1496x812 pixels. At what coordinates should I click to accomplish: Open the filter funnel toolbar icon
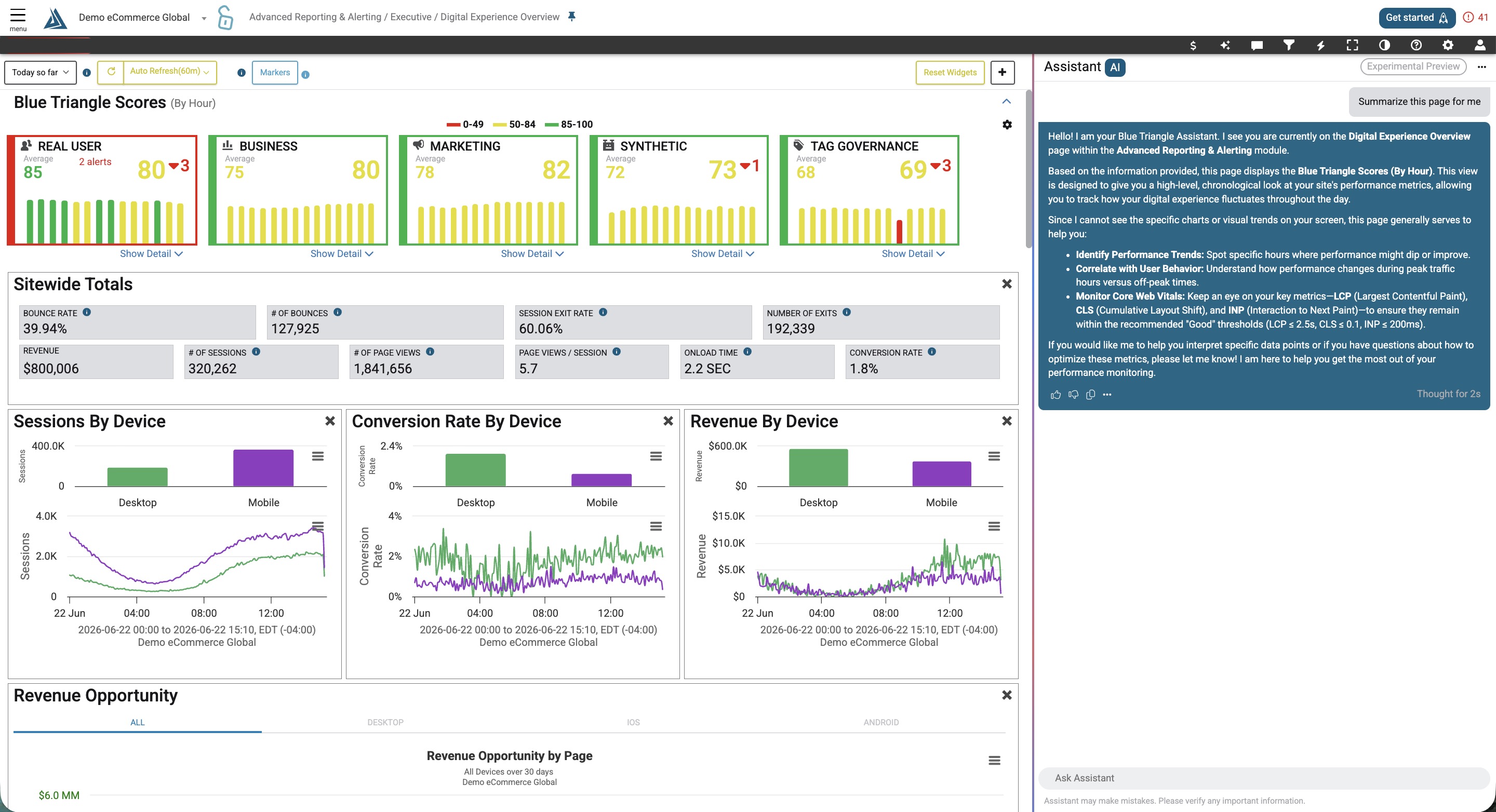tap(1289, 45)
